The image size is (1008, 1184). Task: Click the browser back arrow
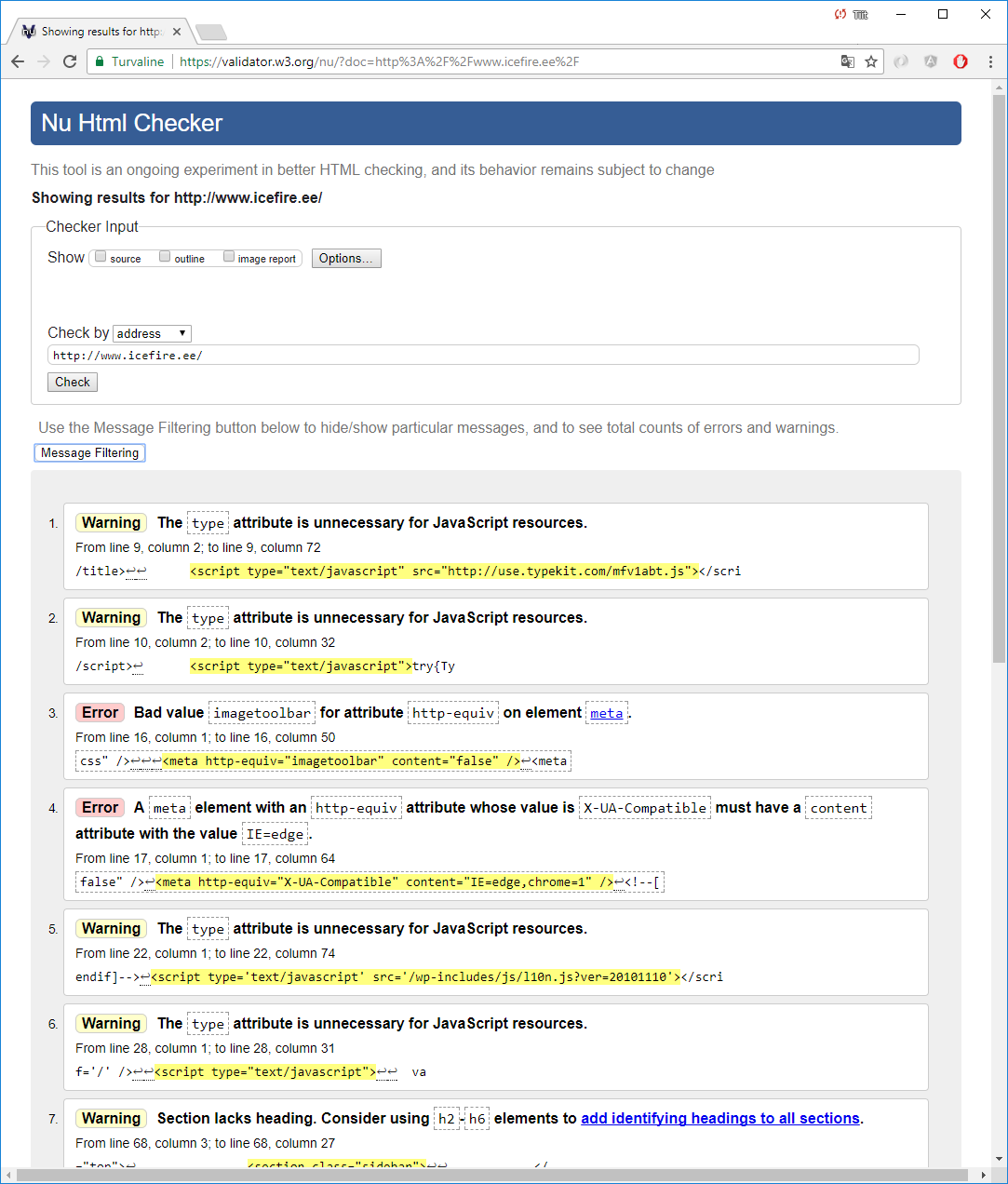point(18,61)
